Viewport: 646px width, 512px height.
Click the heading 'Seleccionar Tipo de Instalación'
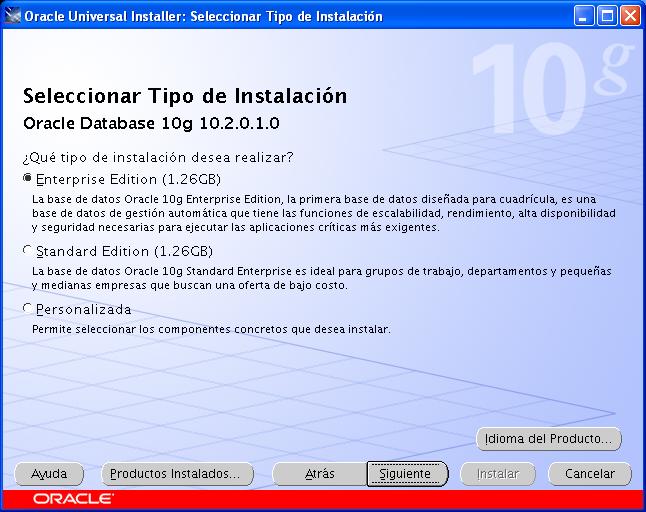point(185,96)
